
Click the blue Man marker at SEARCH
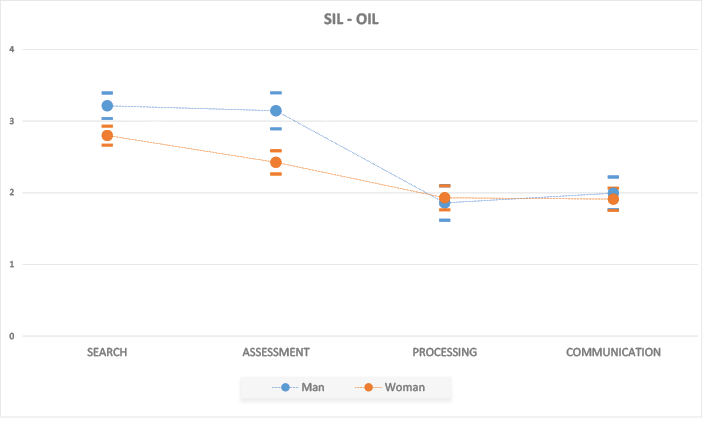[x=107, y=106]
